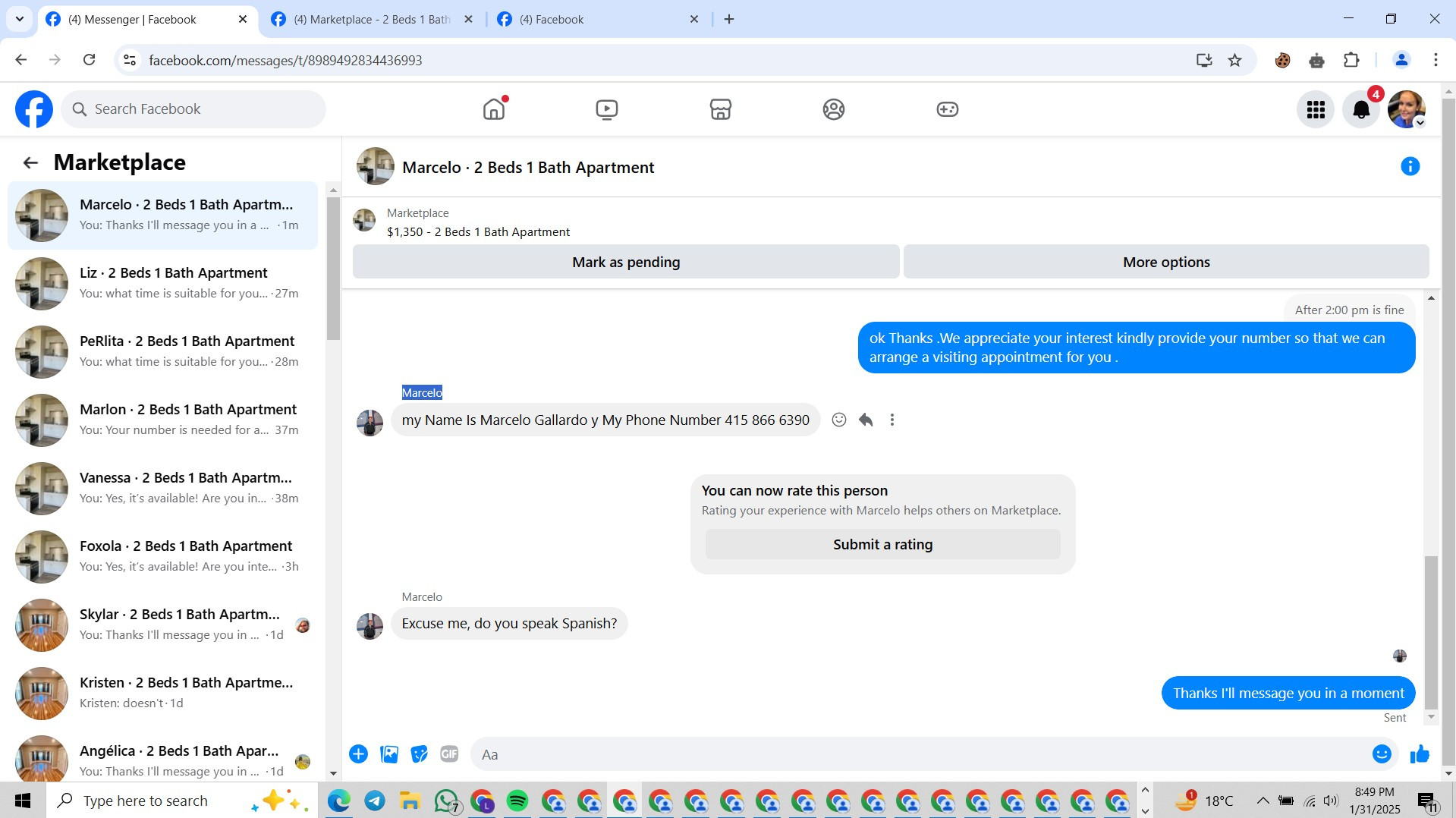Click Submit a rating button

tap(883, 544)
